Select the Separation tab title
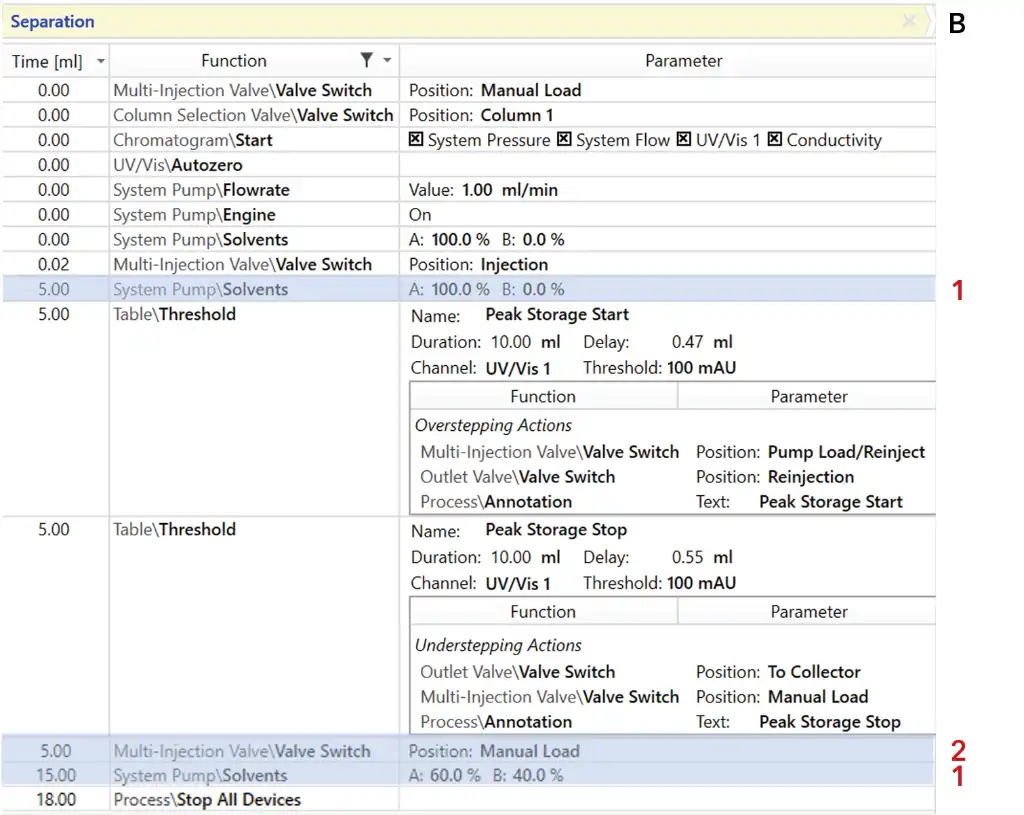This screenshot has width=1024, height=815. 52,21
